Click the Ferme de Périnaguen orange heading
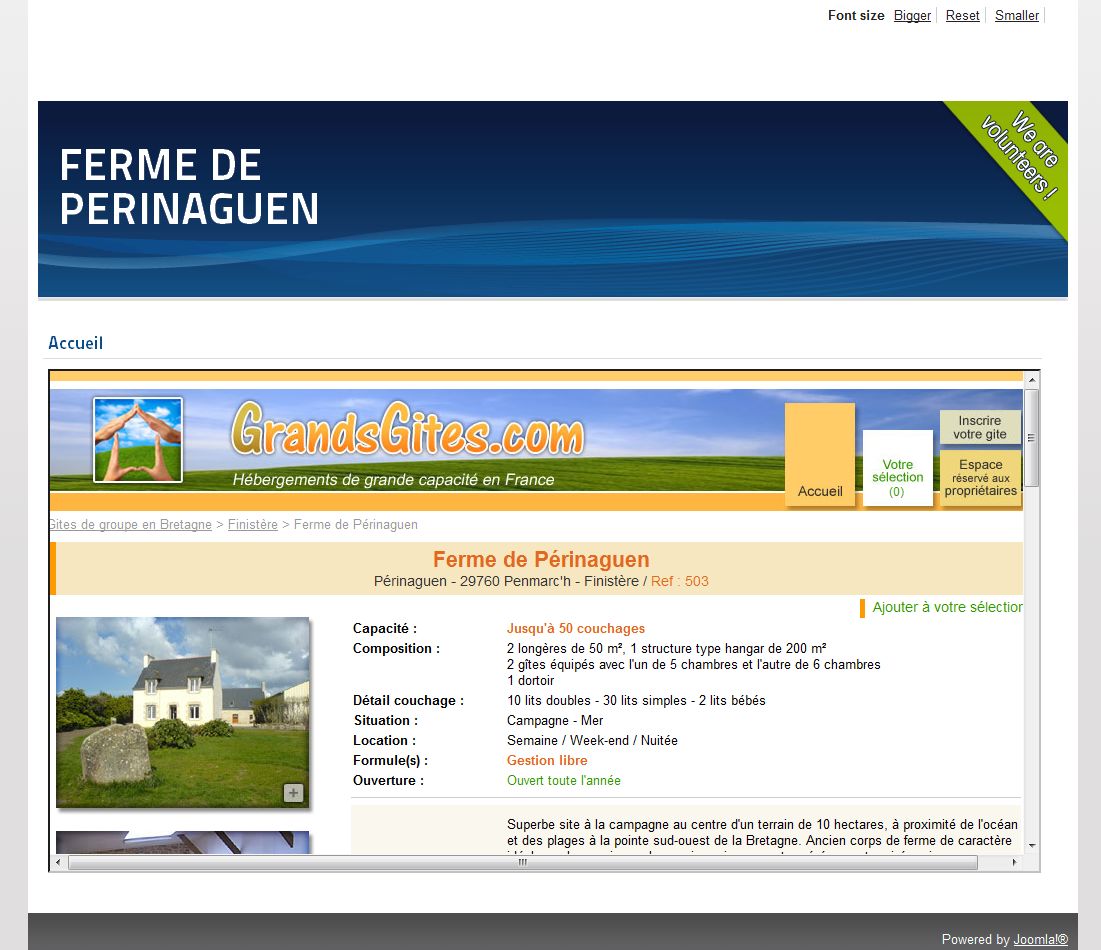Viewport: 1101px width, 950px height. pyautogui.click(x=541, y=560)
